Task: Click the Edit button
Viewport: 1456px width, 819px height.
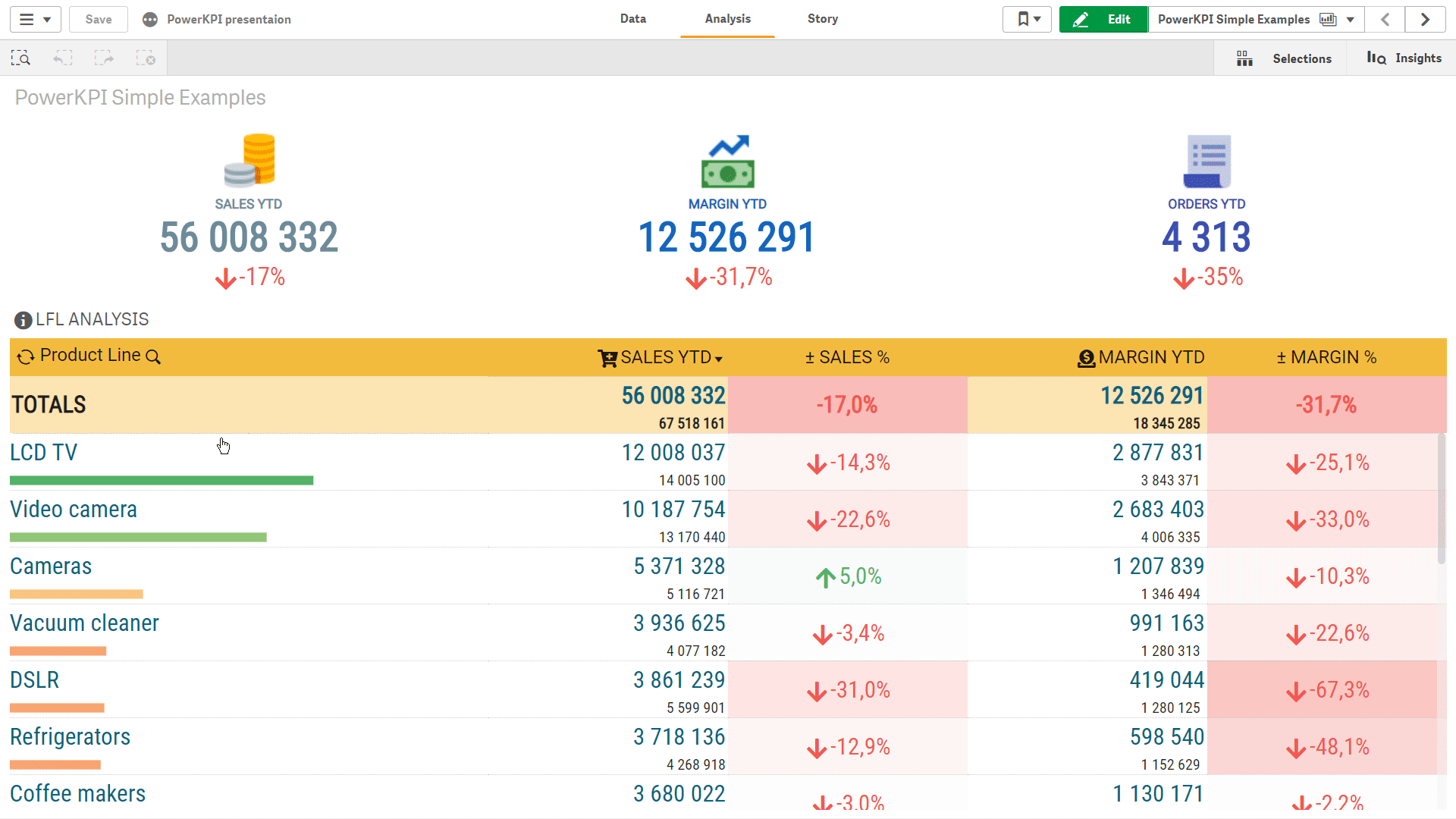Action: (x=1103, y=19)
